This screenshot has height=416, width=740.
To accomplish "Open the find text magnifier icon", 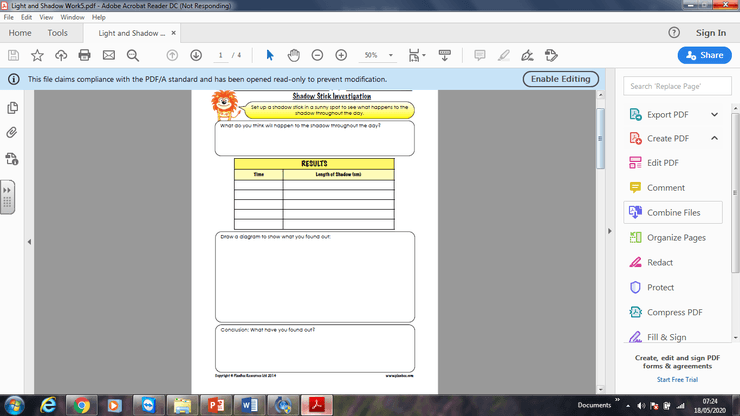I will click(x=133, y=55).
